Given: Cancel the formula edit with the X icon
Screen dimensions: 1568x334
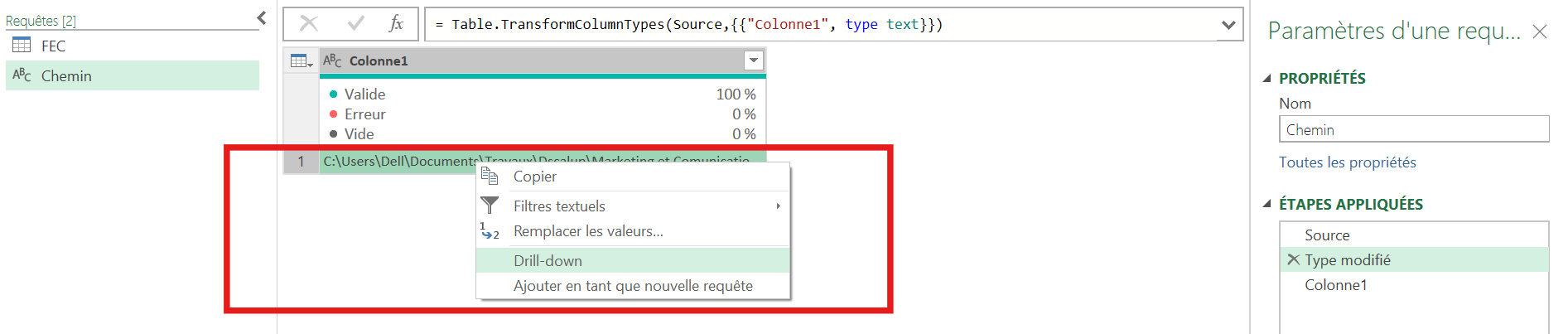Looking at the screenshot, I should click(309, 23).
